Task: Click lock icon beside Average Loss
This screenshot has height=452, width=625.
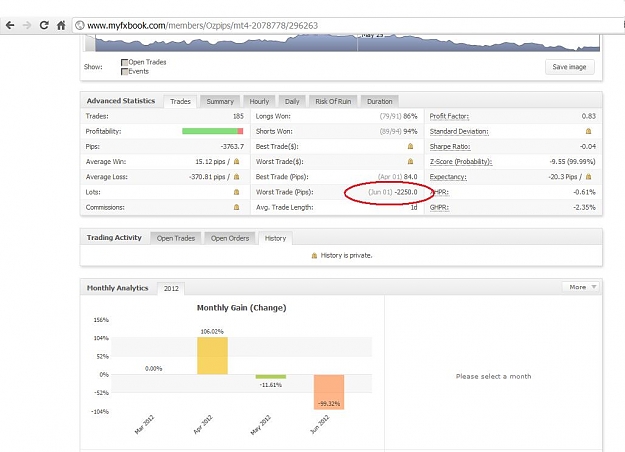Action: coord(236,177)
